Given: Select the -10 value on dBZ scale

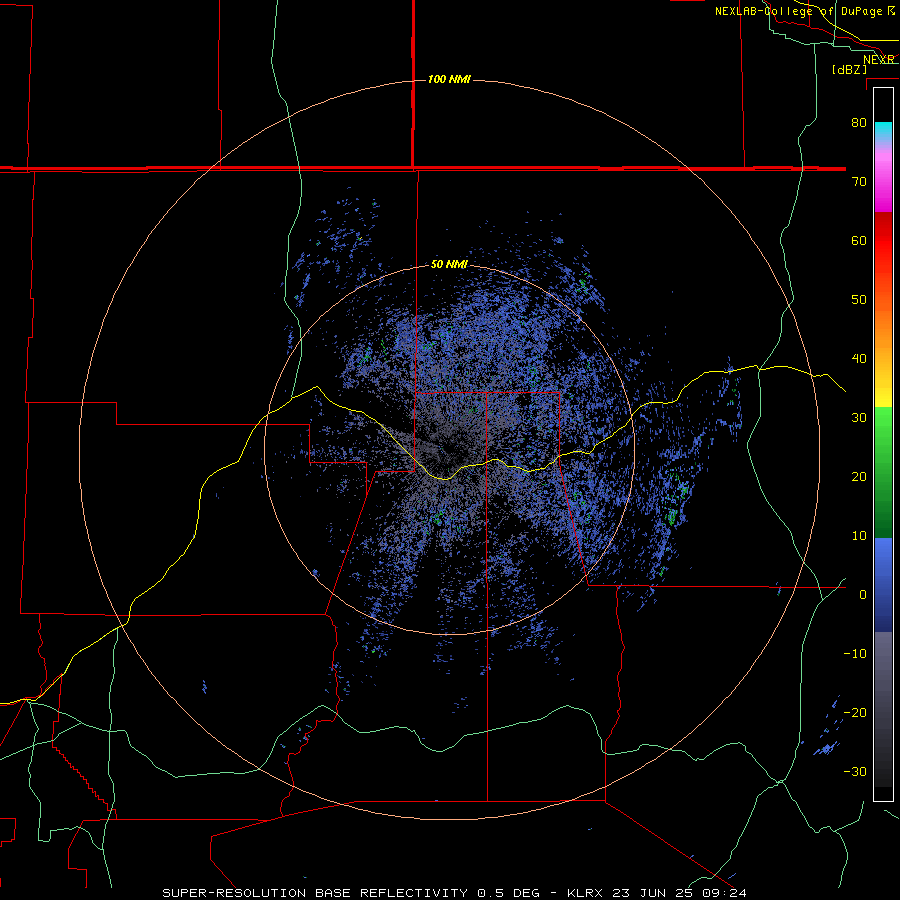Looking at the screenshot, I should coord(855,654).
